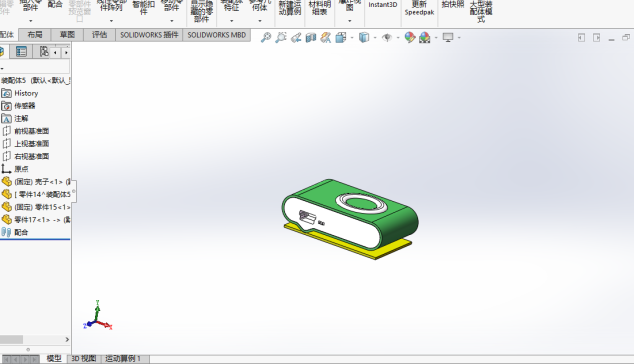Open the PropertyManager tab icon
The height and width of the screenshot is (364, 634).
pos(21,51)
